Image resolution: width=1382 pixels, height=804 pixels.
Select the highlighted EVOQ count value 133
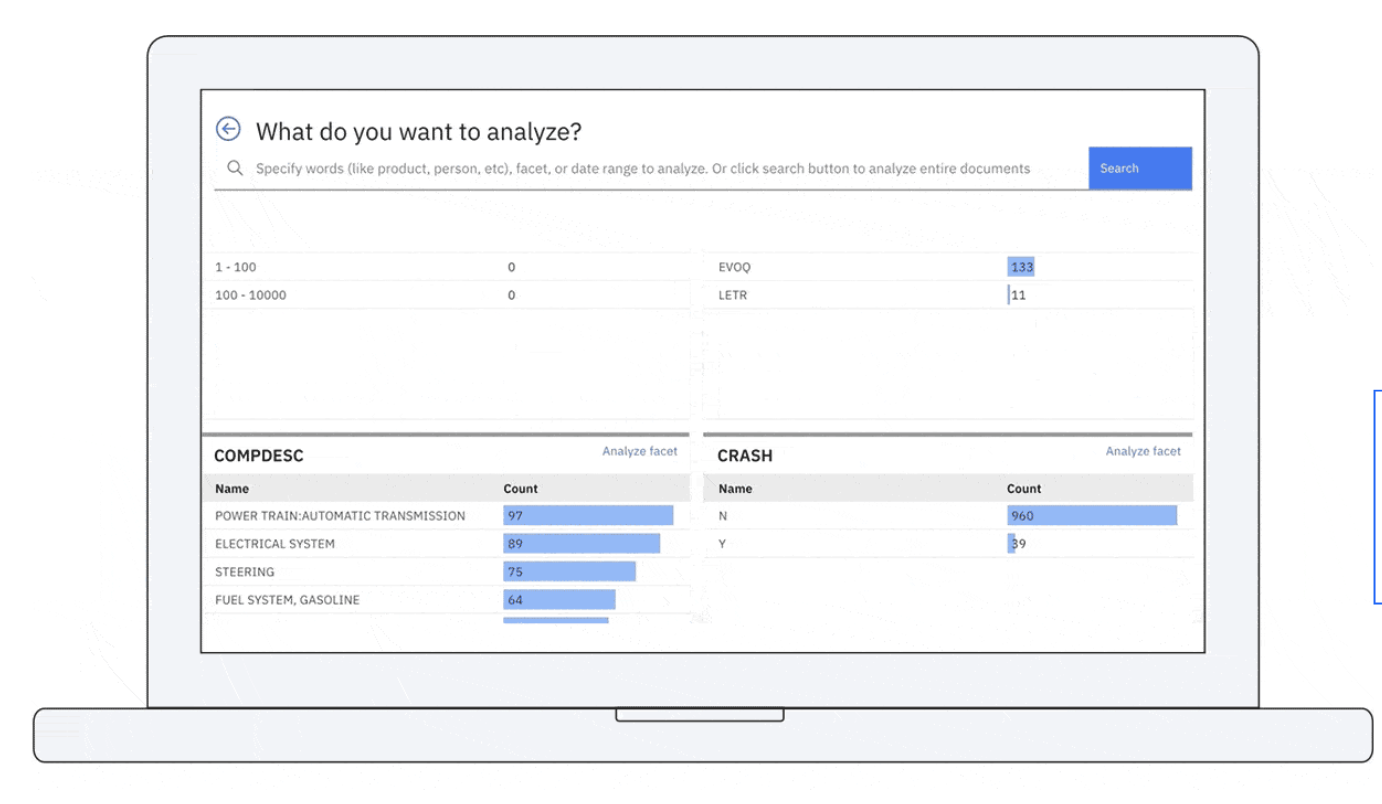(1021, 266)
